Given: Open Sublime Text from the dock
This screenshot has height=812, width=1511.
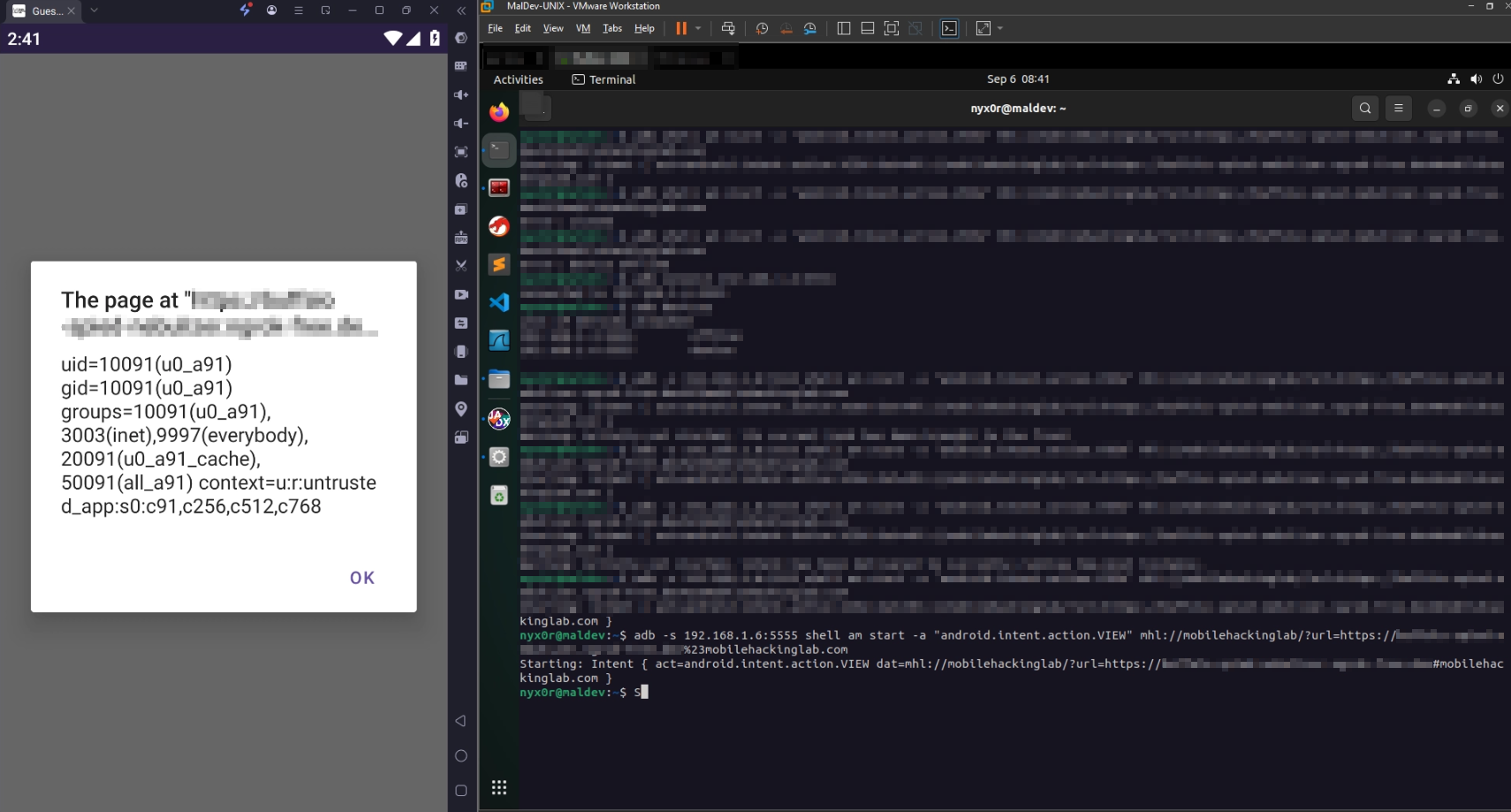Looking at the screenshot, I should [499, 264].
